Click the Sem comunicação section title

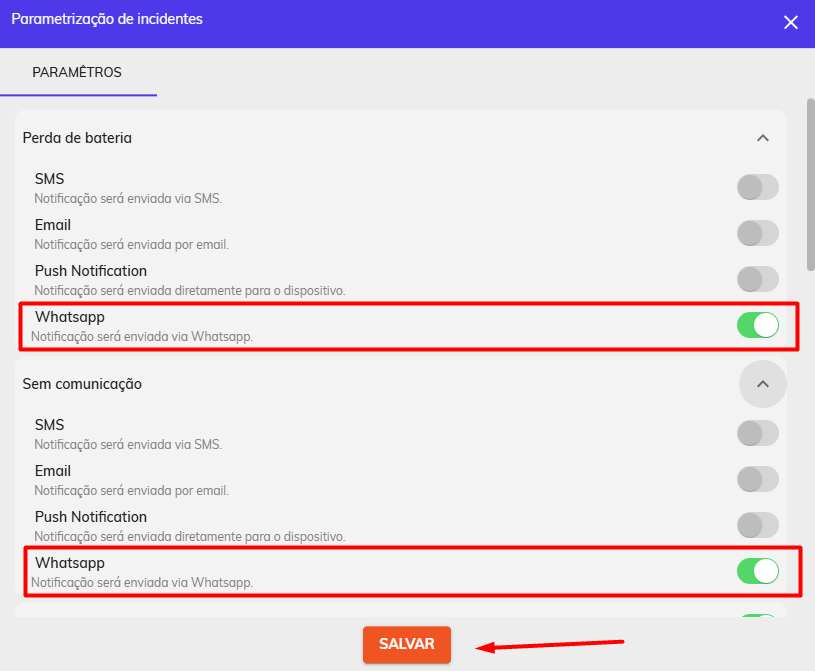point(82,384)
